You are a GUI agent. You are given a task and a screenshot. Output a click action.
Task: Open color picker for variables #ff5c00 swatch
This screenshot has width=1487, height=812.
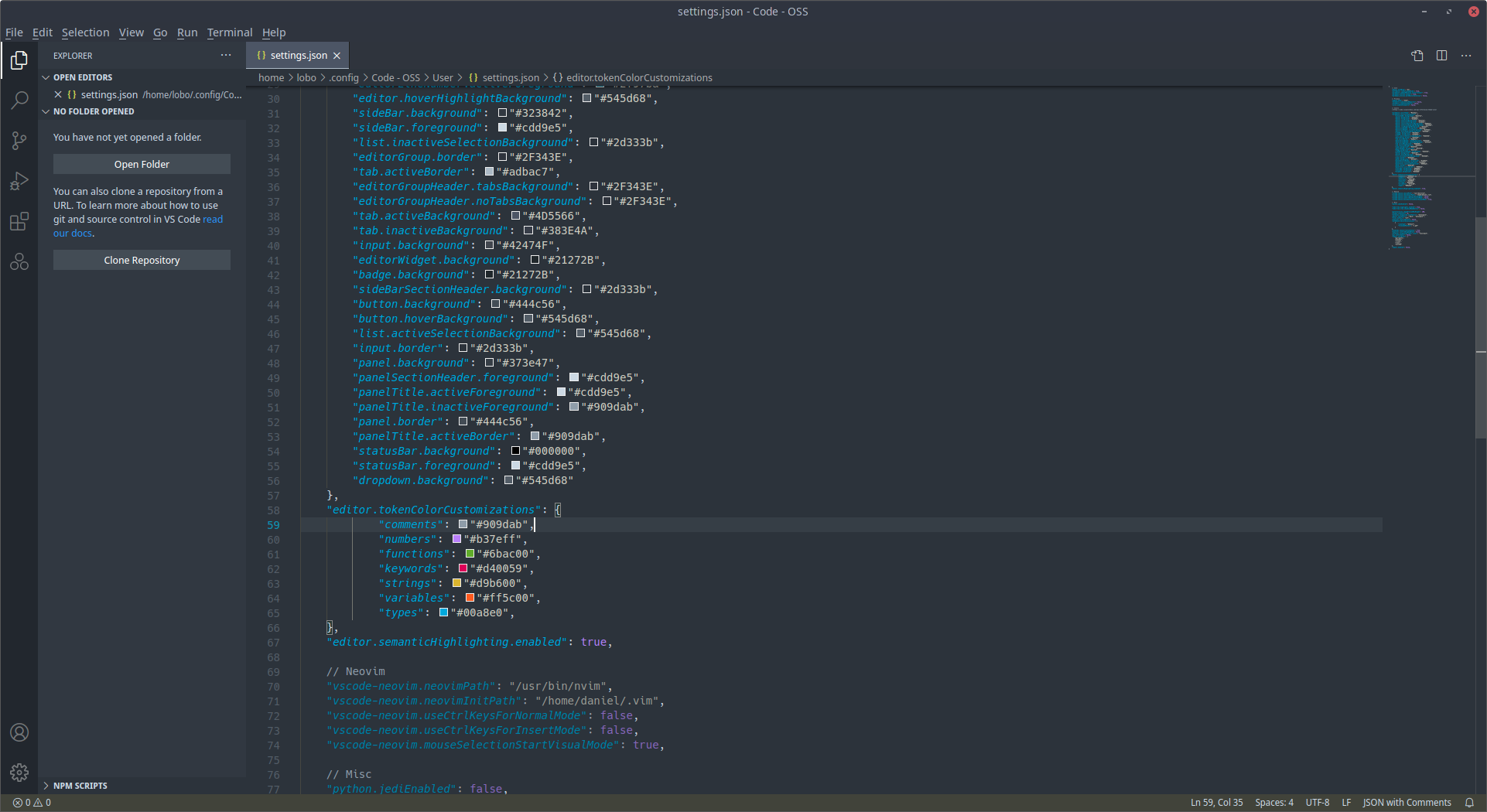470,598
